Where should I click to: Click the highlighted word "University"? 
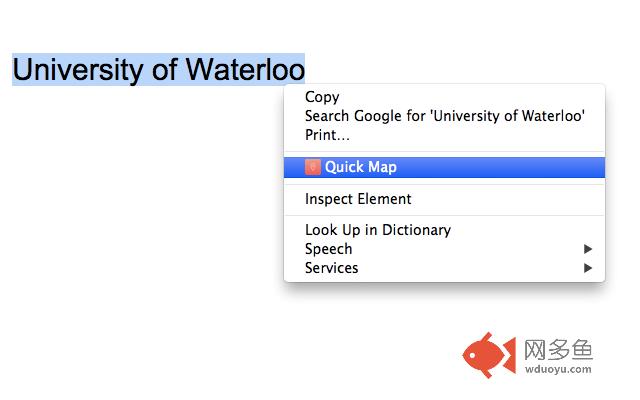[x=76, y=70]
